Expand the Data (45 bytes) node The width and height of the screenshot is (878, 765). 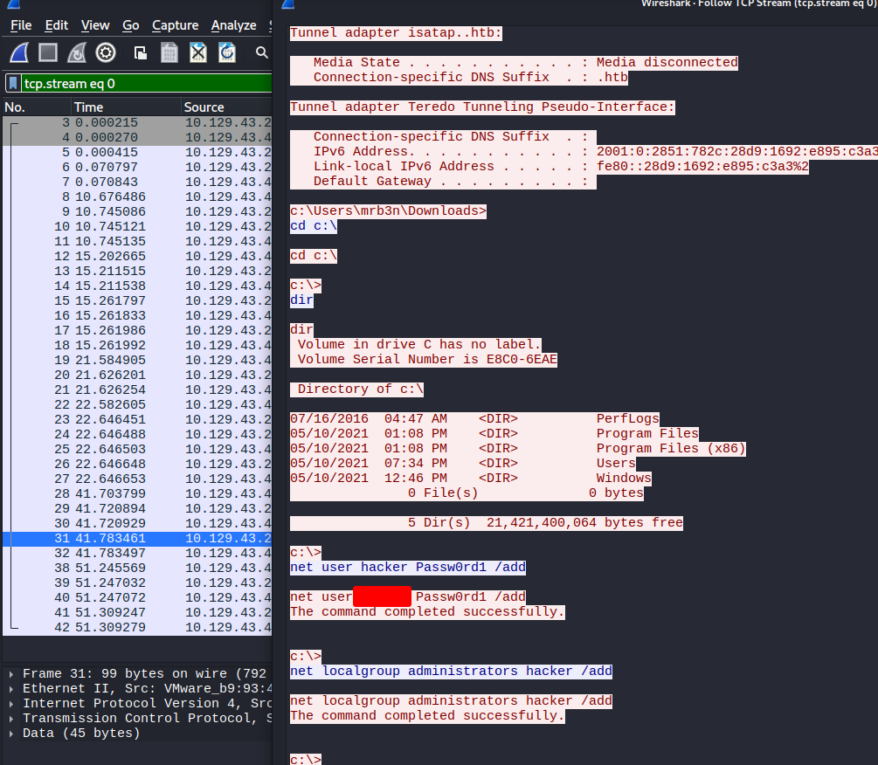(x=12, y=733)
